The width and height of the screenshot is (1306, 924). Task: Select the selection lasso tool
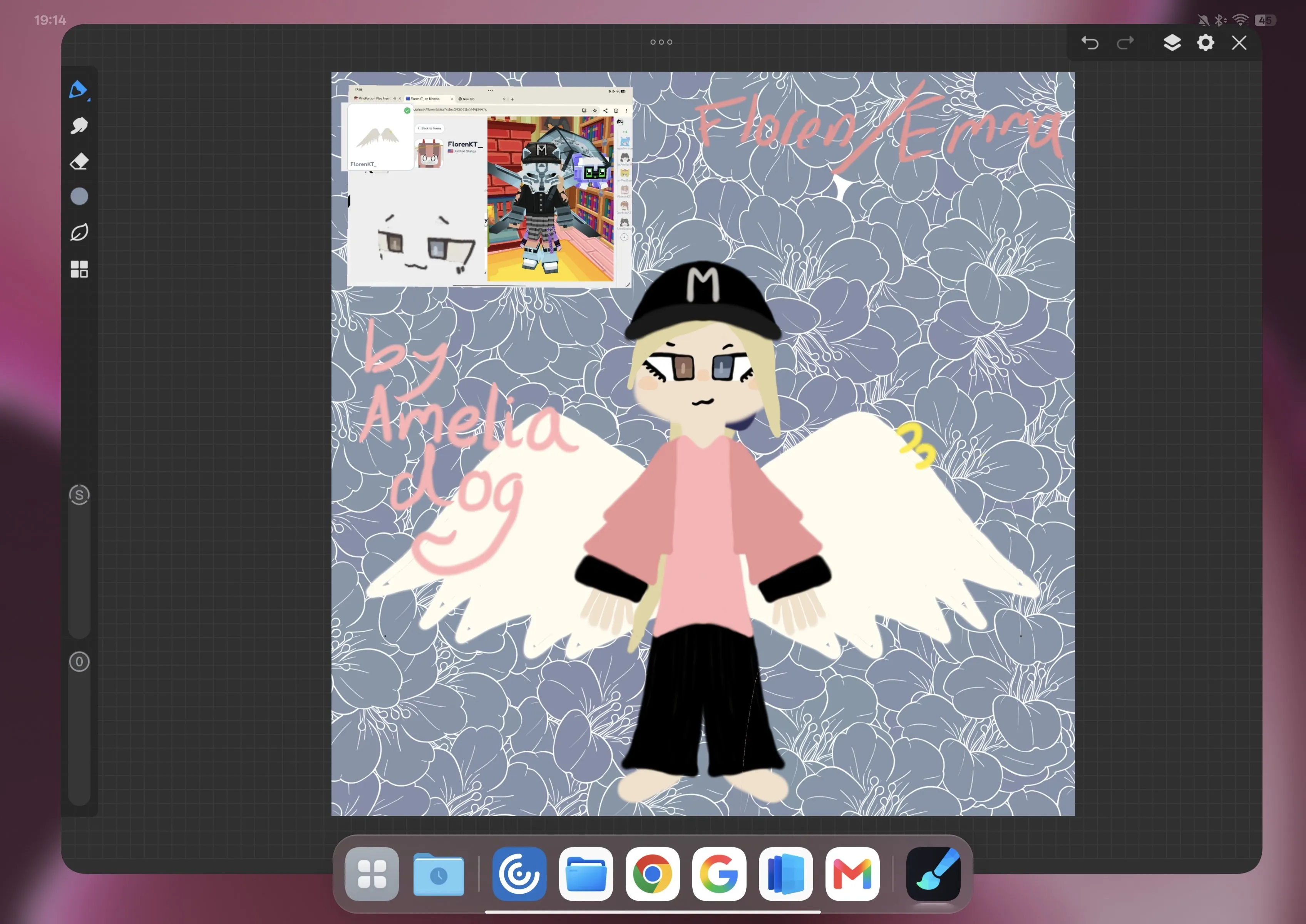pos(79,232)
